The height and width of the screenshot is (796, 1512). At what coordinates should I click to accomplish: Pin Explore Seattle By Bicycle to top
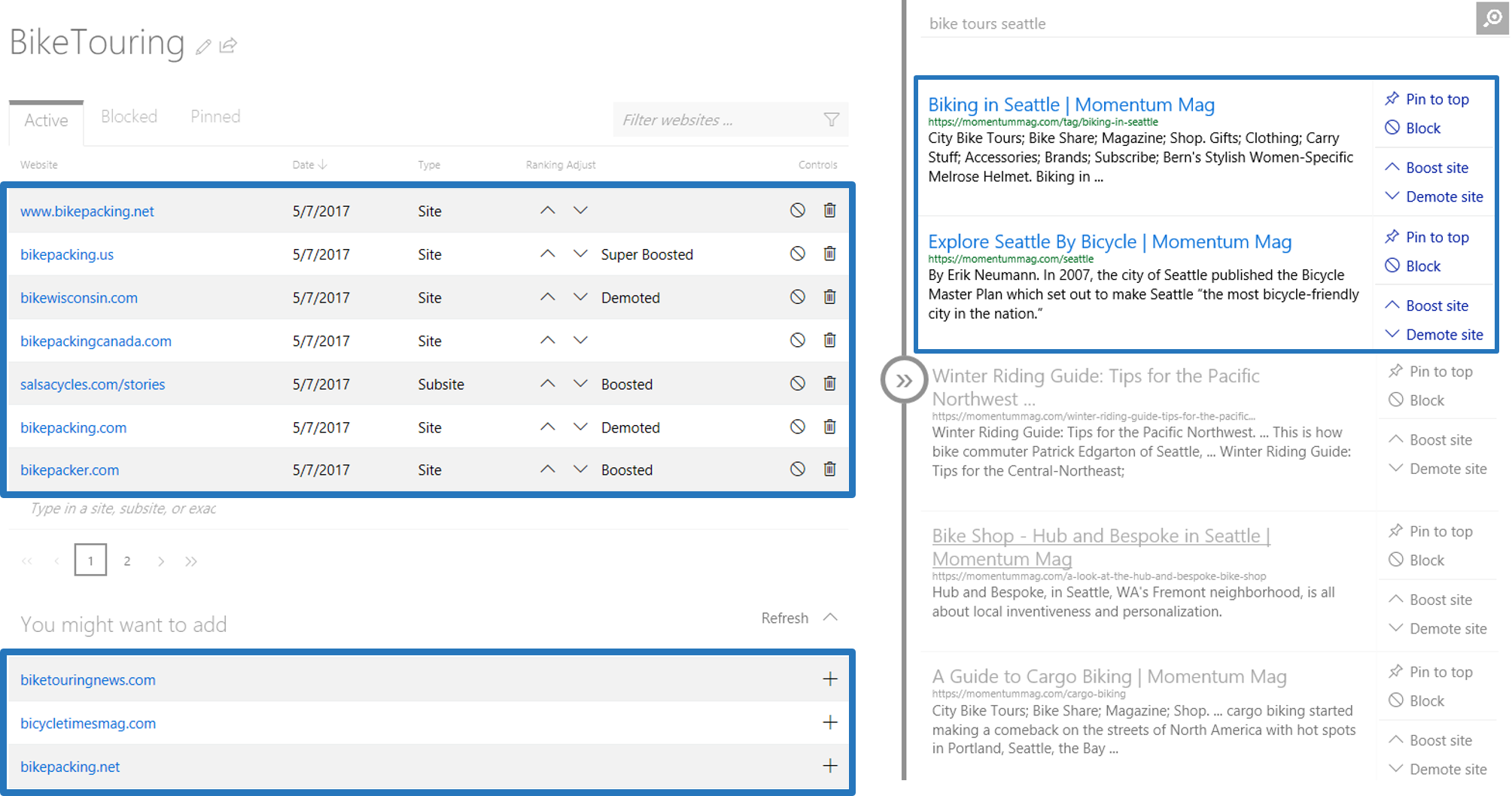[1427, 237]
